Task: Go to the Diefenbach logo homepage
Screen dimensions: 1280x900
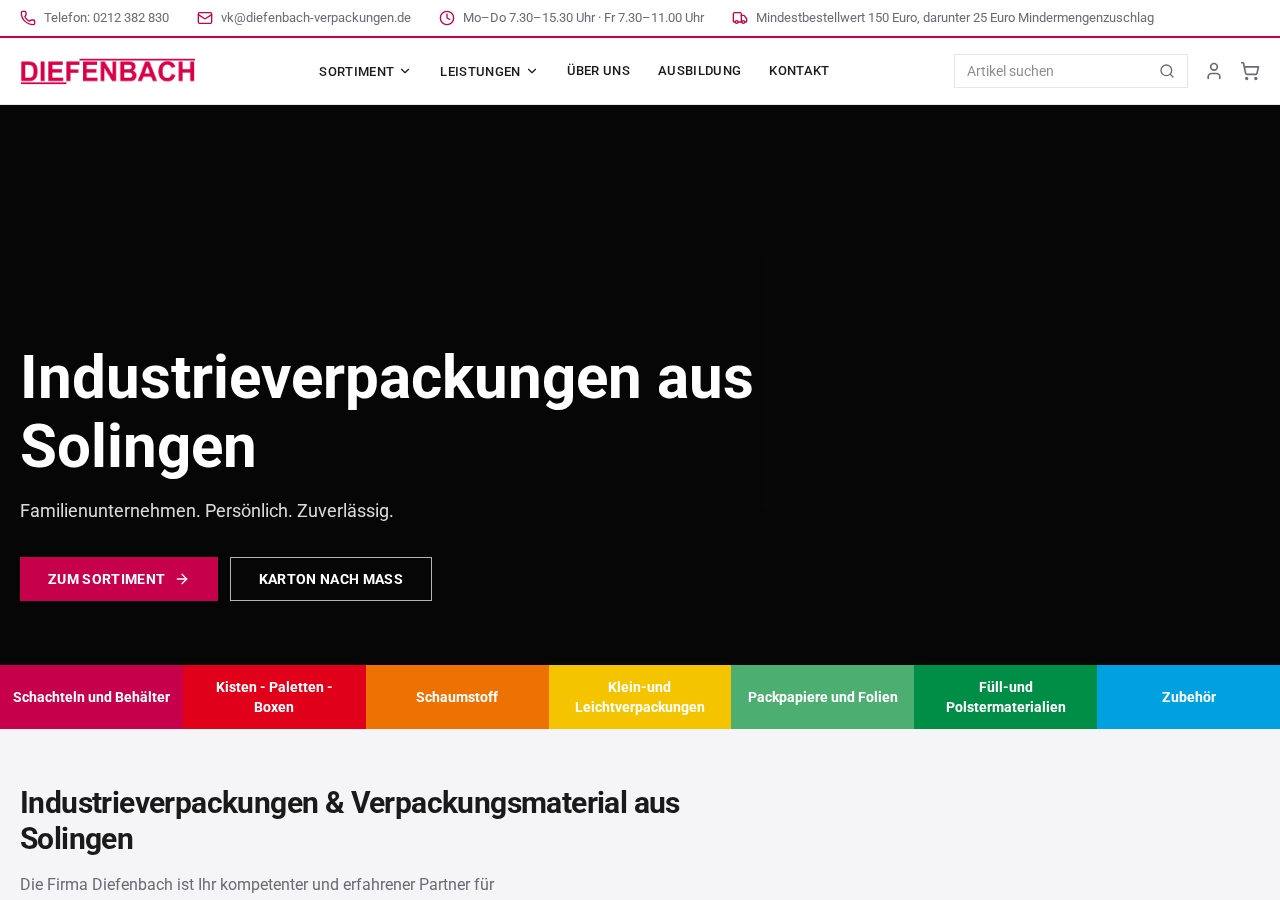Action: [x=108, y=71]
